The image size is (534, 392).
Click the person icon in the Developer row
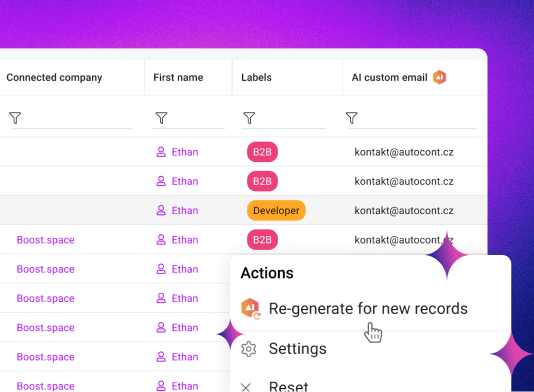point(161,210)
